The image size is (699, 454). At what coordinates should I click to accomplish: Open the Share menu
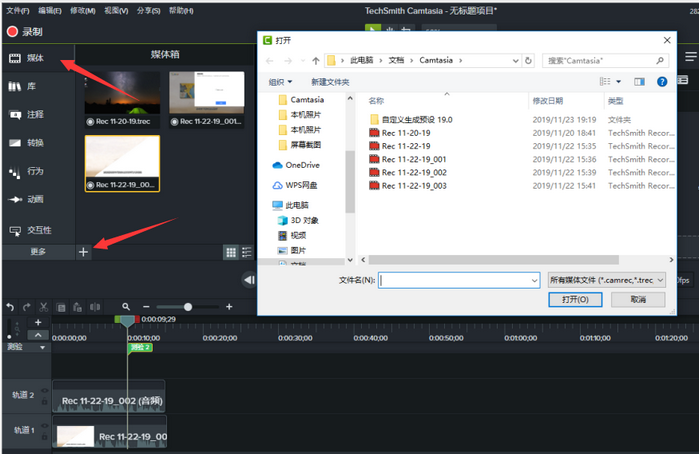(148, 11)
